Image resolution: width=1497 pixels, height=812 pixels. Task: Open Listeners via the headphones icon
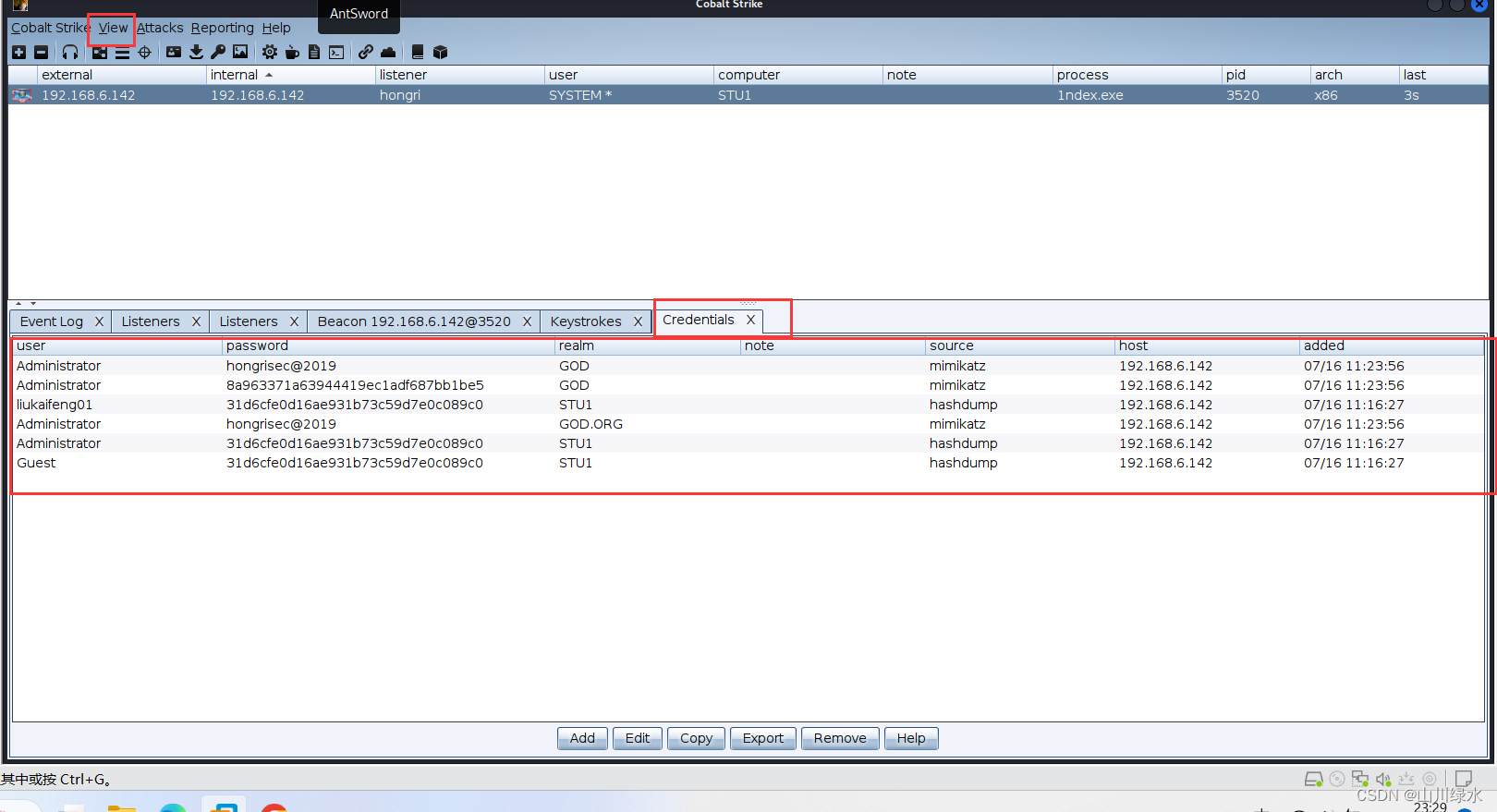click(x=70, y=53)
